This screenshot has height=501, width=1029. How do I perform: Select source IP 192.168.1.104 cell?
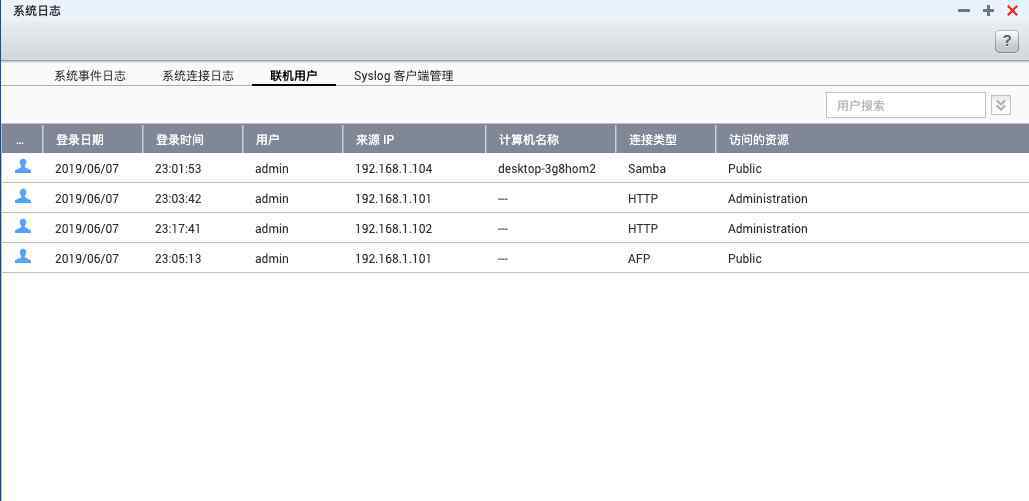click(x=394, y=169)
